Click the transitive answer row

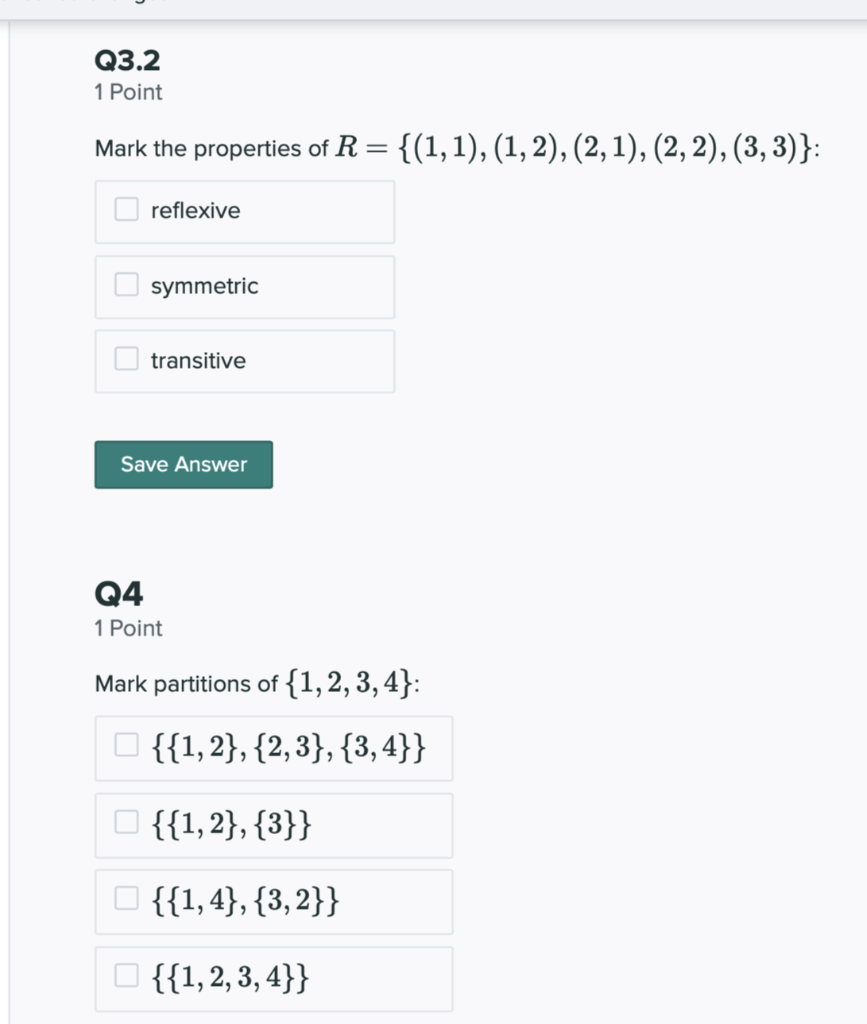(x=244, y=361)
